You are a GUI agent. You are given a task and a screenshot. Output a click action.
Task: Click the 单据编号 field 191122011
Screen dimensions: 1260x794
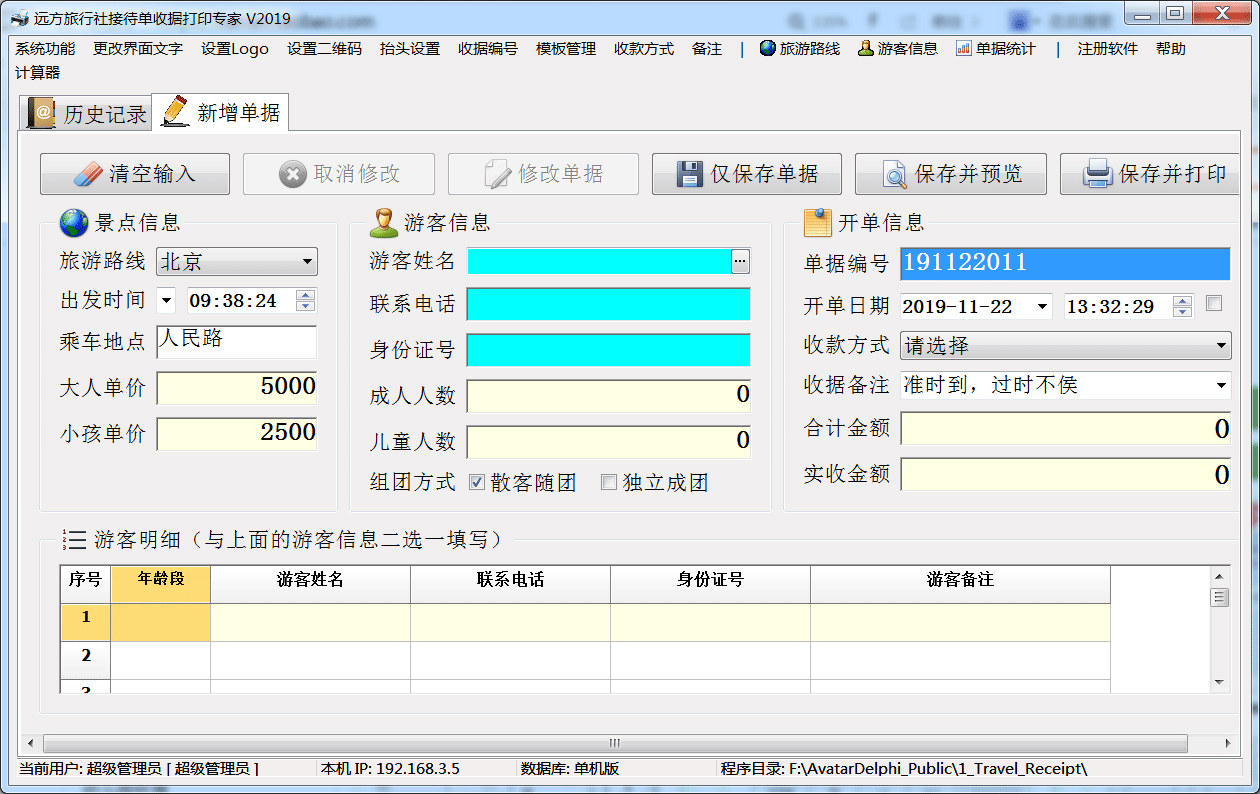tap(1066, 263)
